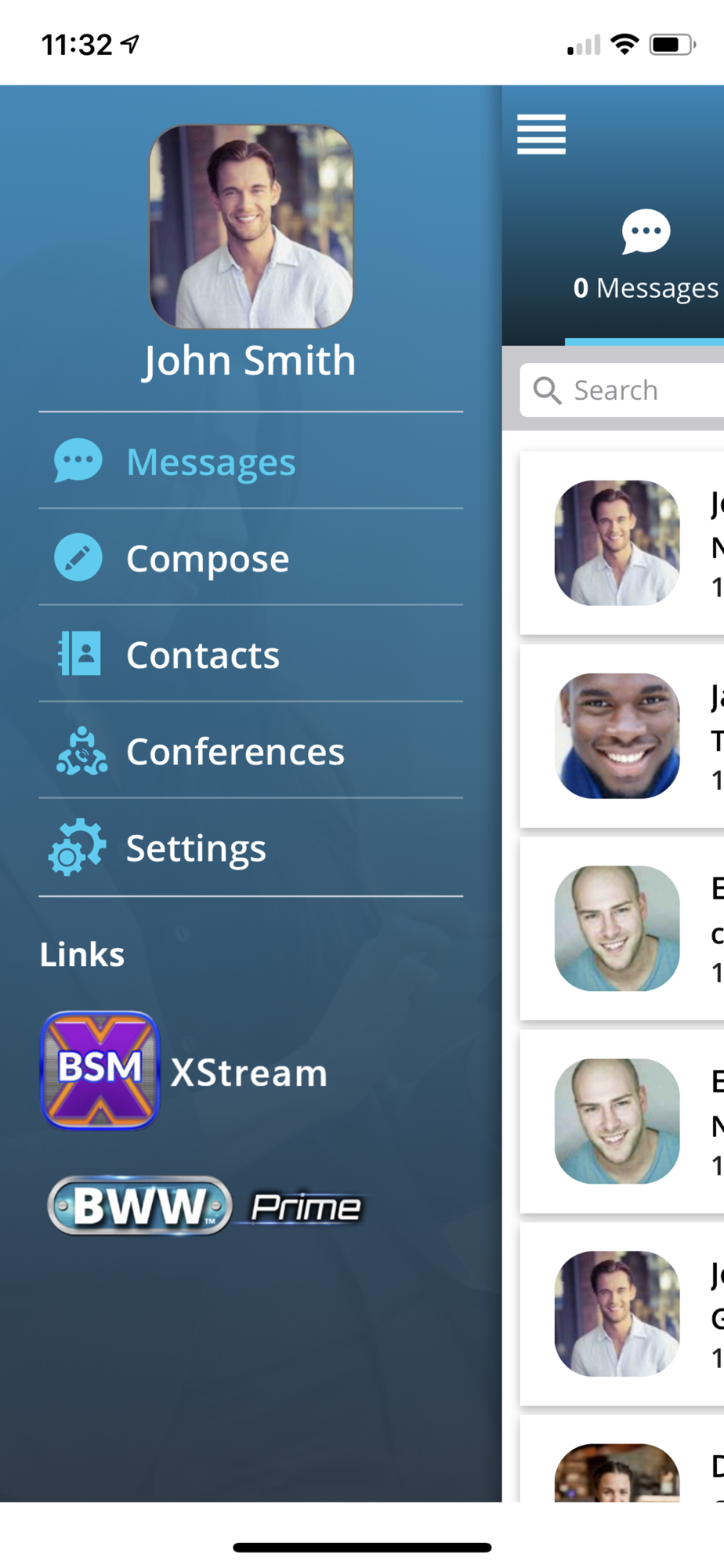Click the Search input field

pyautogui.click(x=622, y=390)
